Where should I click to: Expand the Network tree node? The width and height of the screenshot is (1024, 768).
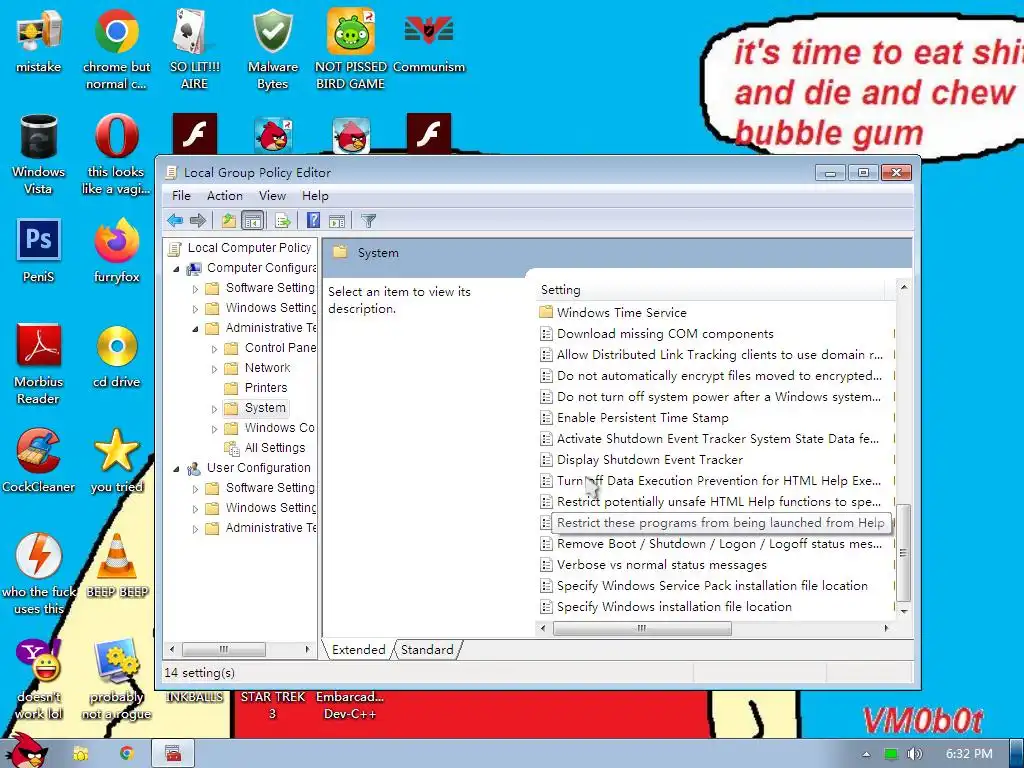coord(214,369)
